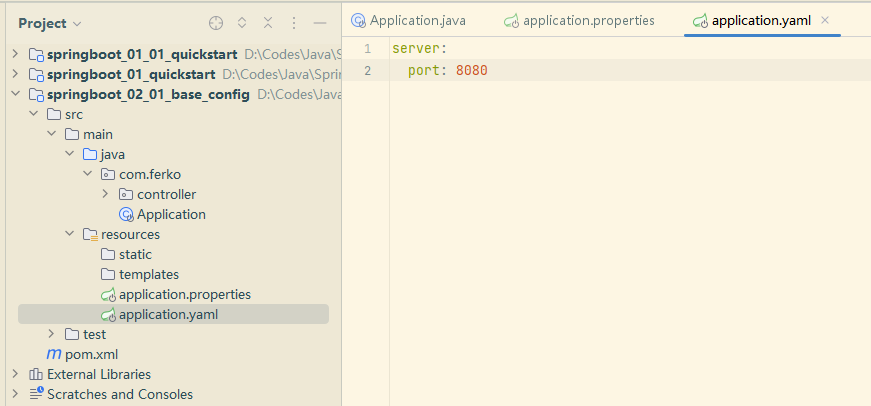Open the Project view dropdown
The width and height of the screenshot is (871, 406).
pos(50,23)
